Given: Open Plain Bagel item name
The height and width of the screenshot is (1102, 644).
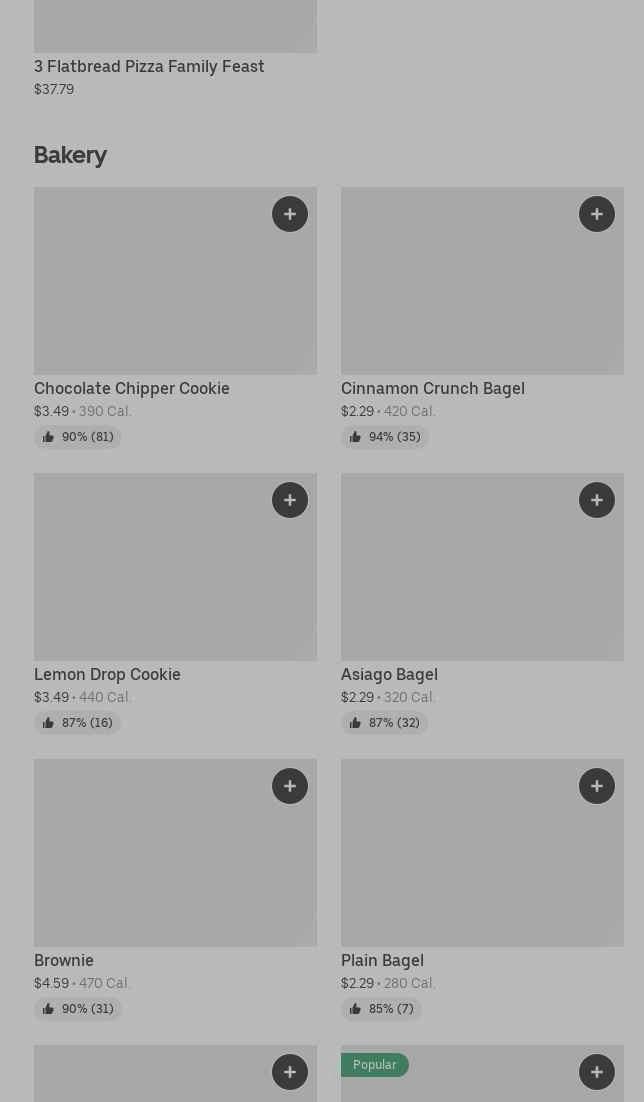Looking at the screenshot, I should pos(382,960).
